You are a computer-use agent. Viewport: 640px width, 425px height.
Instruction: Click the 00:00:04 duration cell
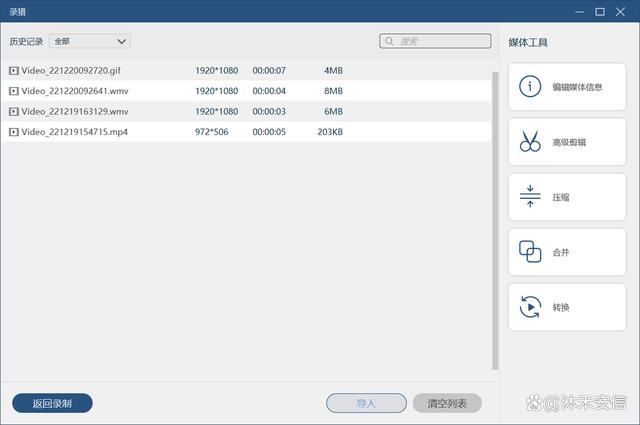[269, 91]
